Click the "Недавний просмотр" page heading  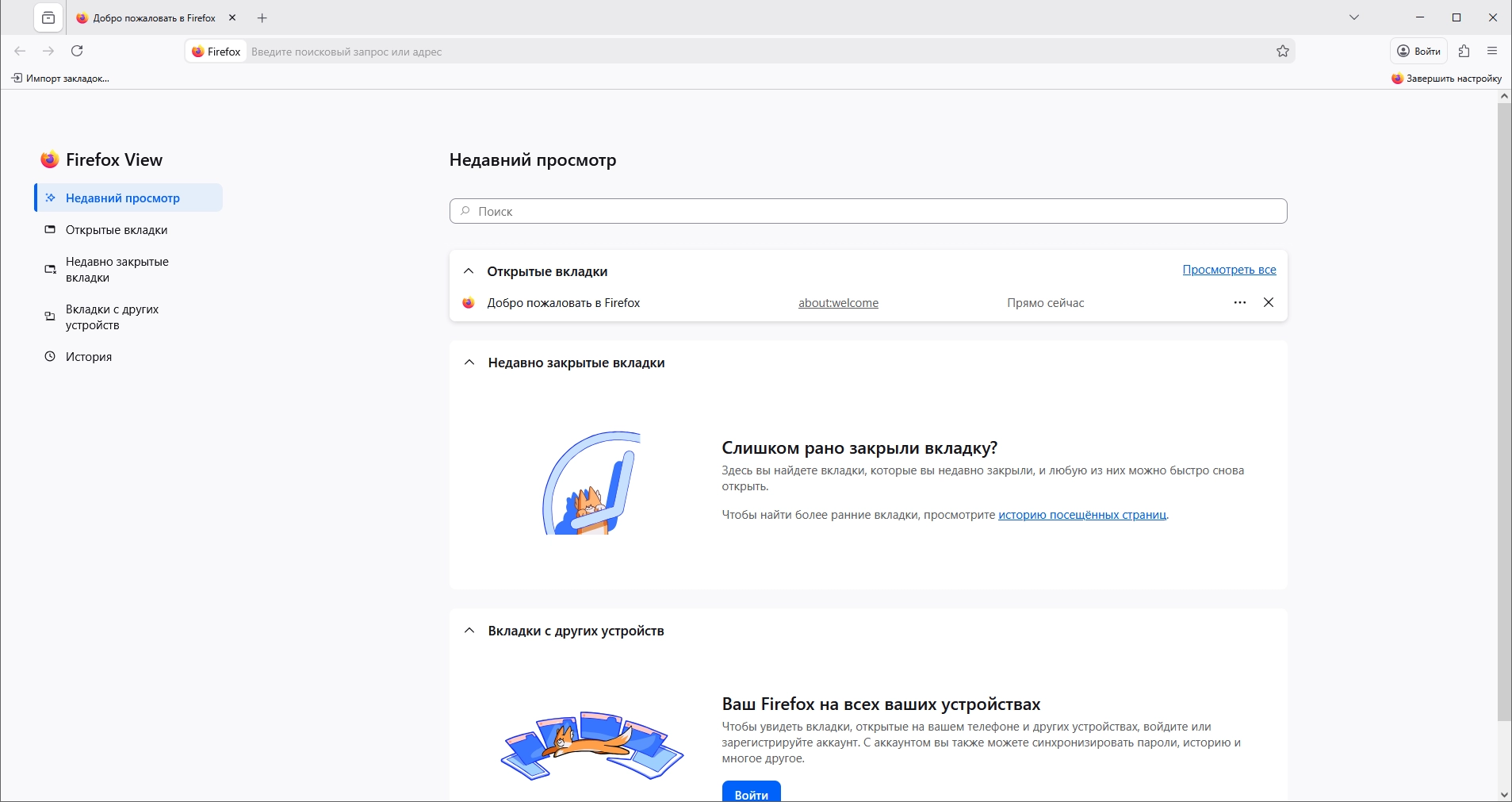(533, 159)
